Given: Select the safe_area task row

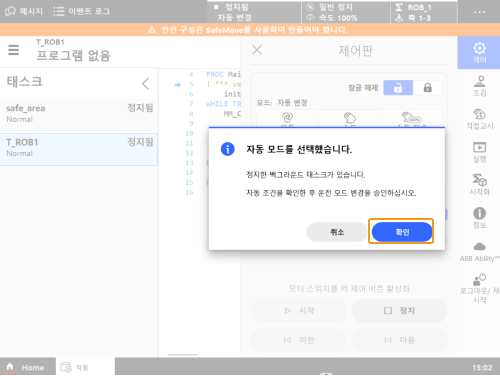Looking at the screenshot, I should point(79,113).
